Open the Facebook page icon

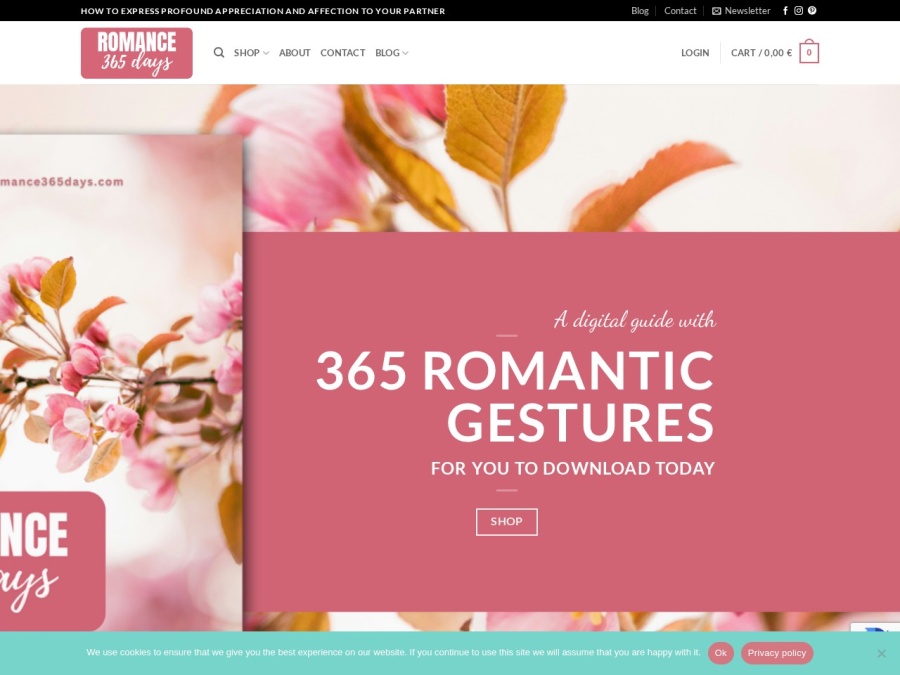[x=785, y=11]
